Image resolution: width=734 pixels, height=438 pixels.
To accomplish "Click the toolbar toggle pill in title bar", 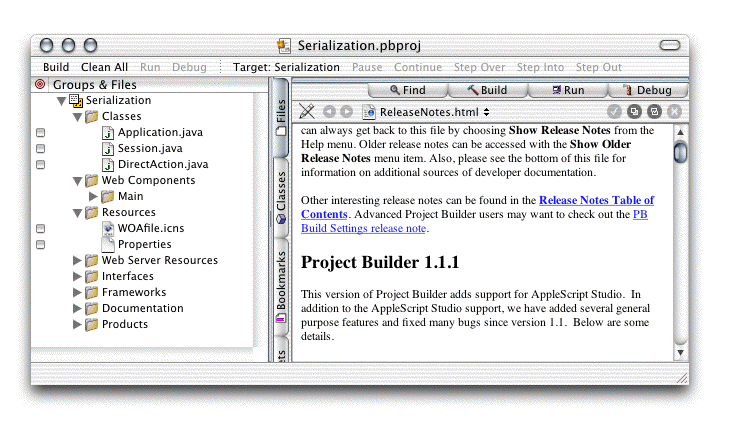I will click(x=669, y=45).
